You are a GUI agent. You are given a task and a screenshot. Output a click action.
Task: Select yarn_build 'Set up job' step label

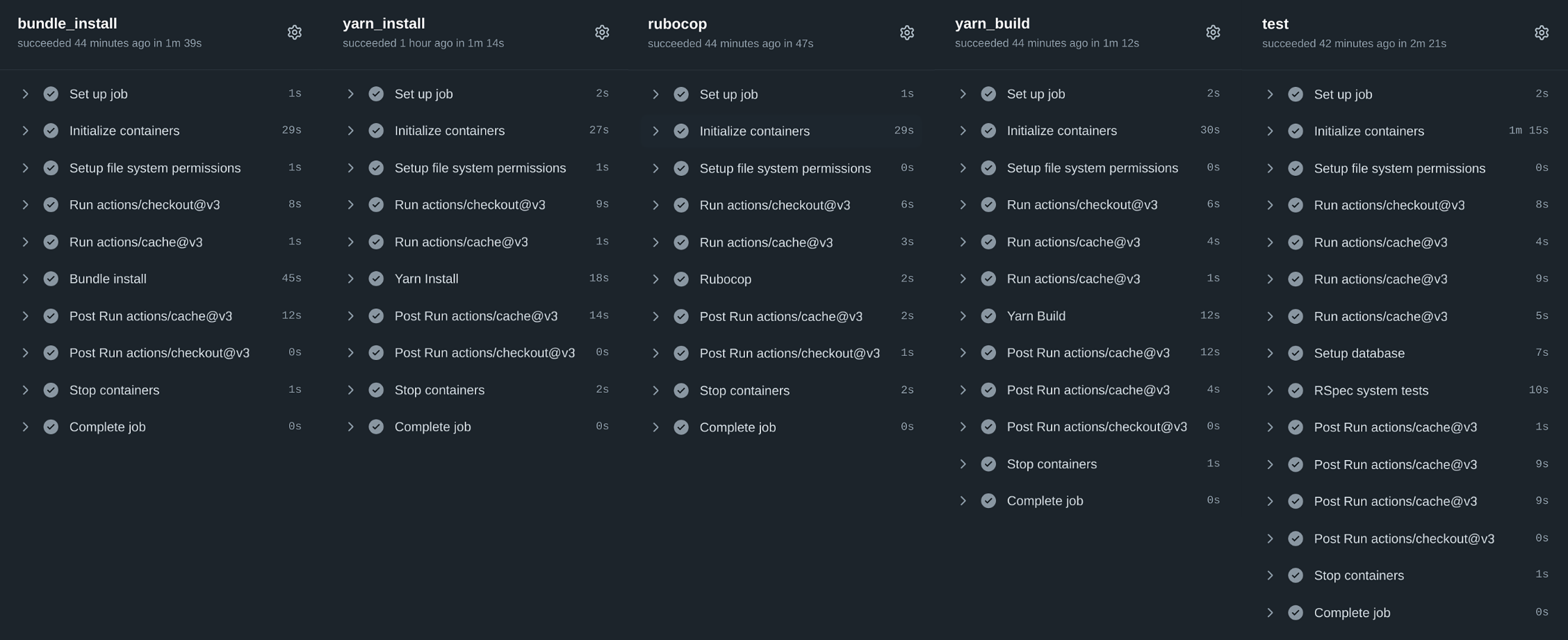(x=1036, y=94)
